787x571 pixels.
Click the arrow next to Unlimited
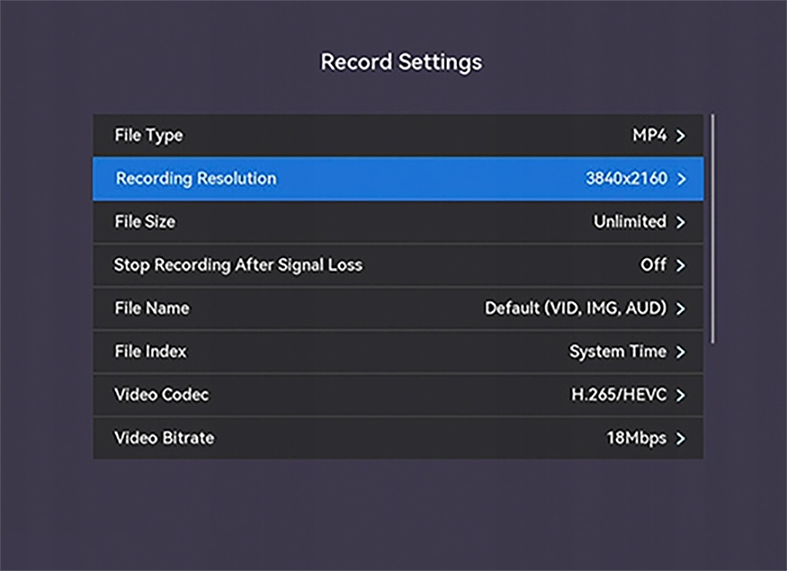681,223
